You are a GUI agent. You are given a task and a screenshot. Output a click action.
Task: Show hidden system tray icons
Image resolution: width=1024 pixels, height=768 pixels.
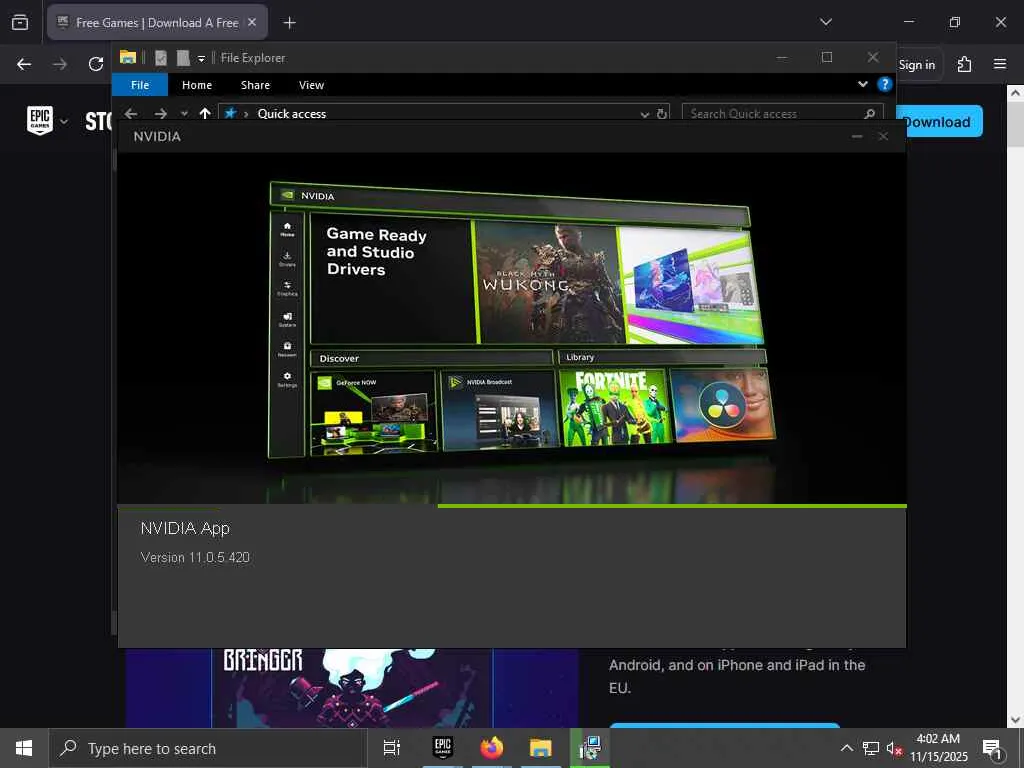pos(846,748)
